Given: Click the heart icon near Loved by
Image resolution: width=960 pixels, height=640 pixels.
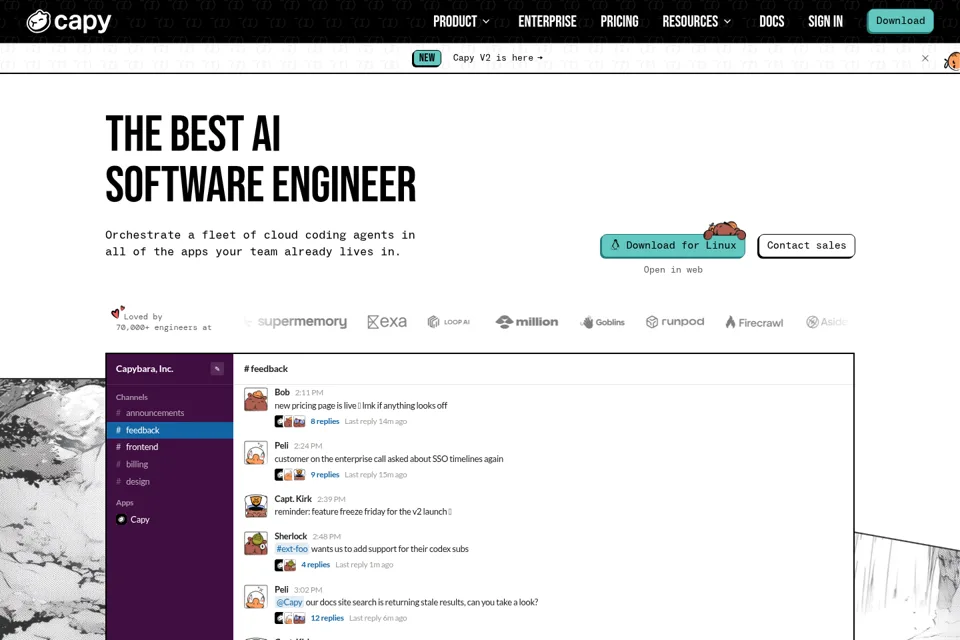Looking at the screenshot, I should click(x=118, y=312).
